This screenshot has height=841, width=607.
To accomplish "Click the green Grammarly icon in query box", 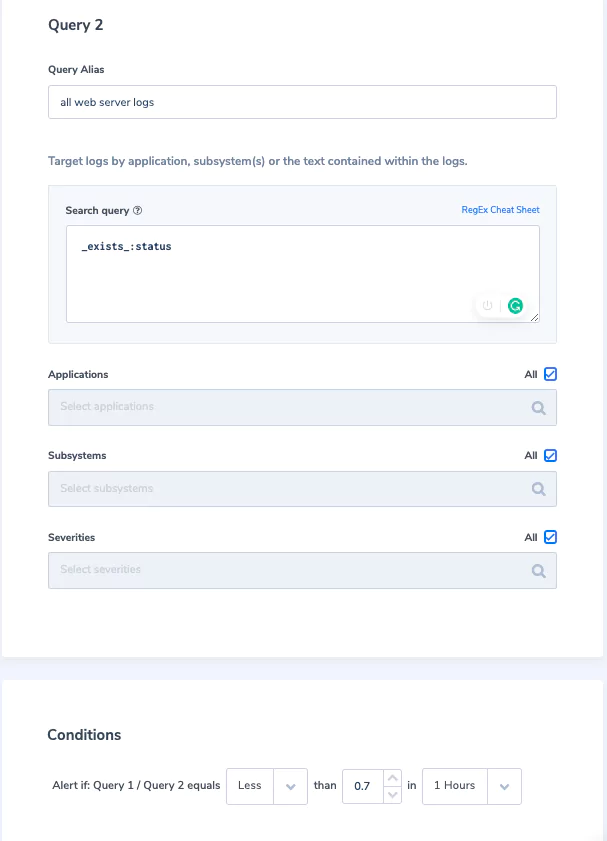I will point(515,306).
